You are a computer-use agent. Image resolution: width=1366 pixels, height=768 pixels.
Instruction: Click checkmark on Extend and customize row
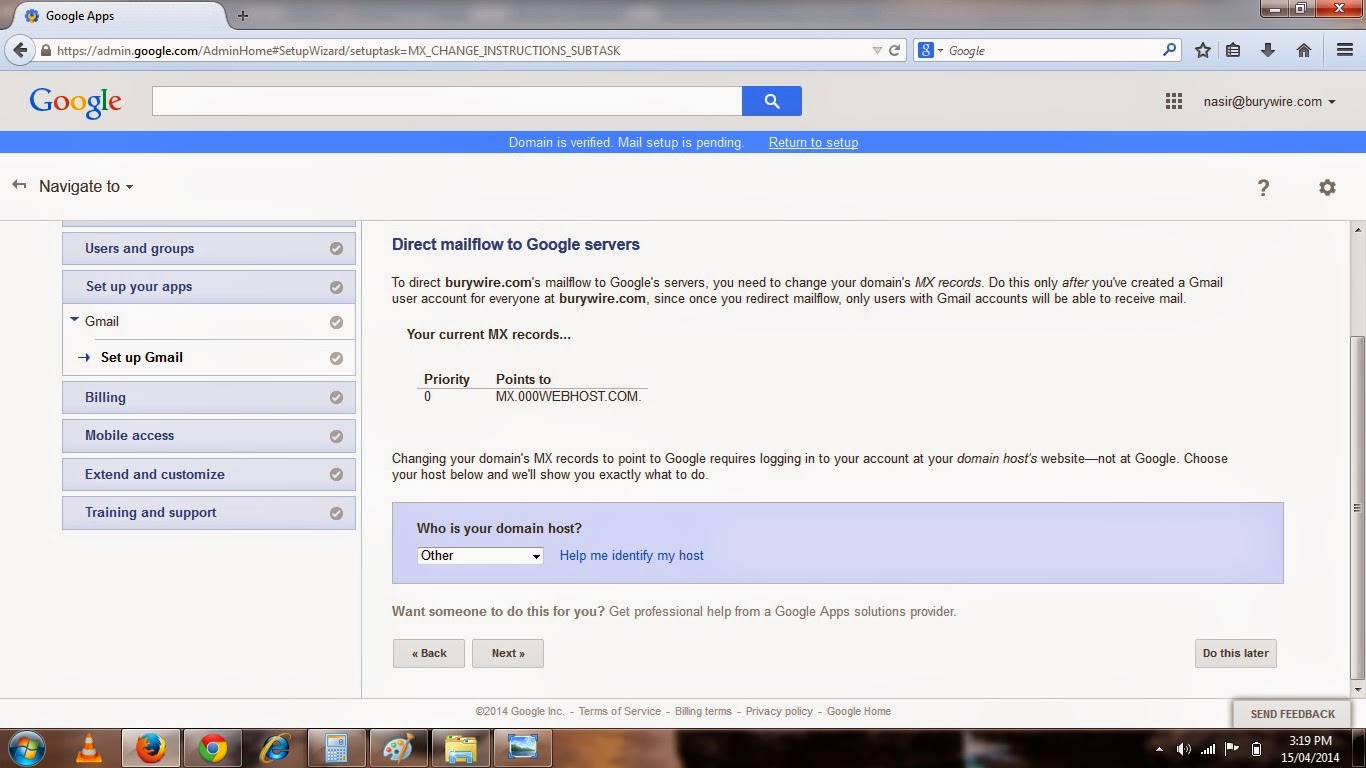click(x=336, y=475)
